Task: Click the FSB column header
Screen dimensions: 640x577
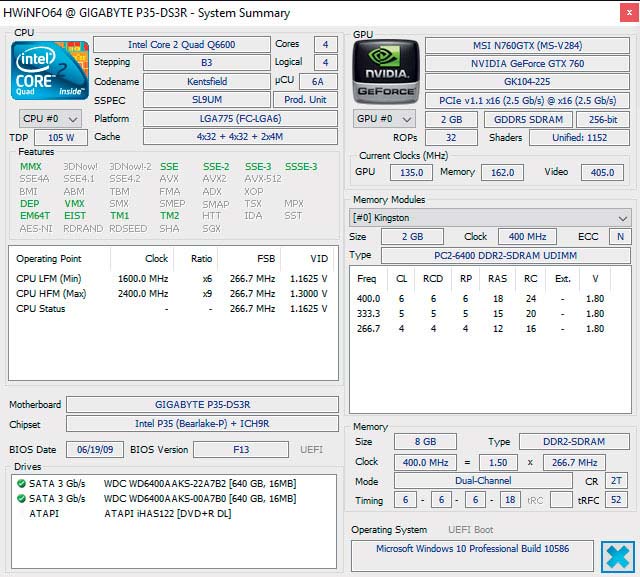Action: point(250,259)
